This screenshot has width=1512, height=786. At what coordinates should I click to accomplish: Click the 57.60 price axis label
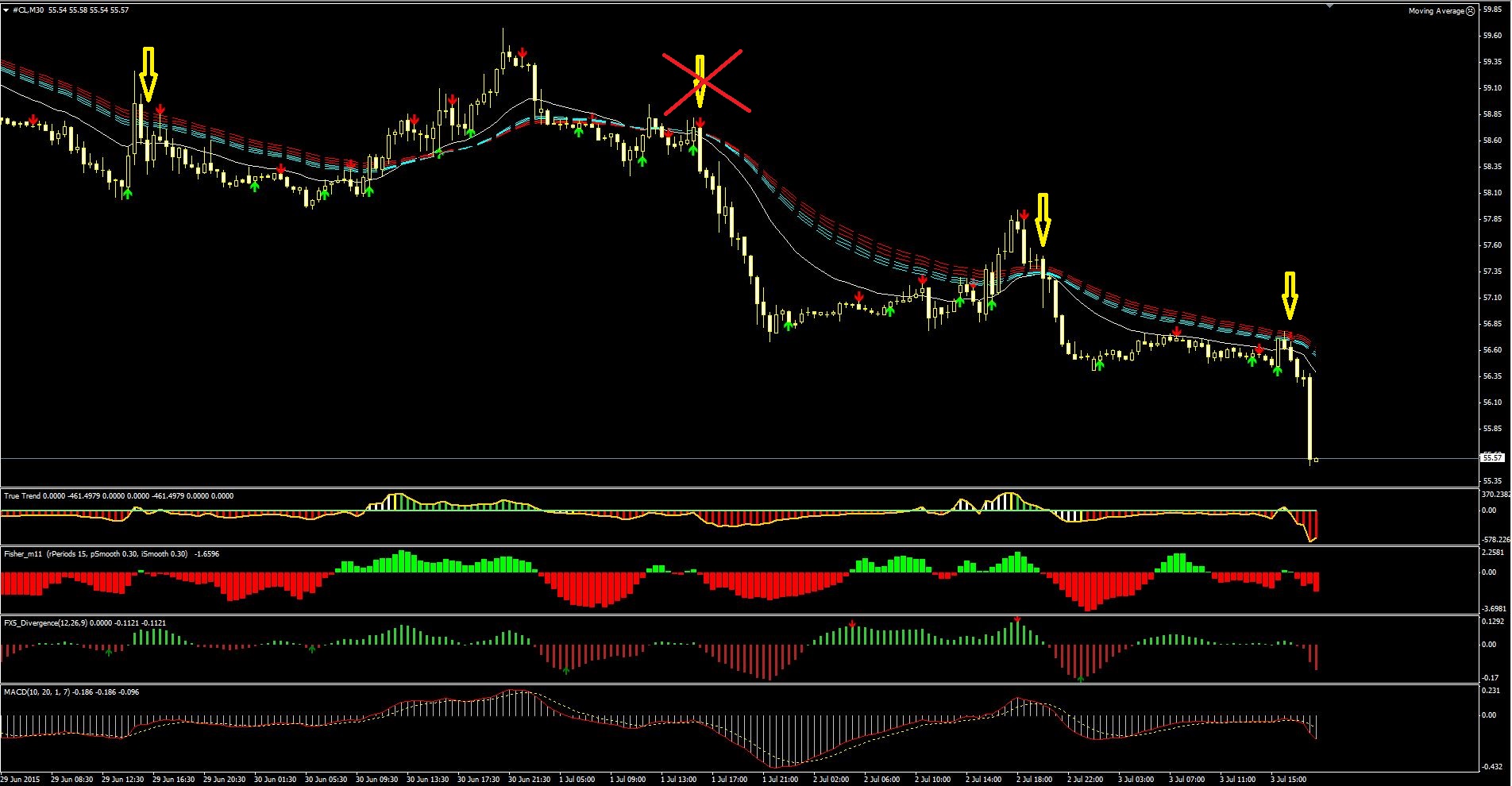point(1492,245)
